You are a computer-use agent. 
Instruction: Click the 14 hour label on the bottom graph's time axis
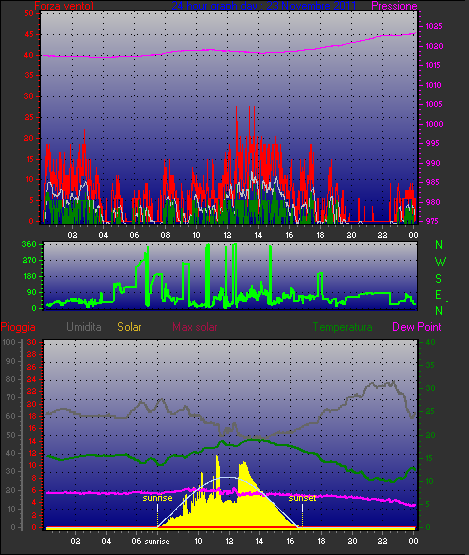[x=259, y=541]
